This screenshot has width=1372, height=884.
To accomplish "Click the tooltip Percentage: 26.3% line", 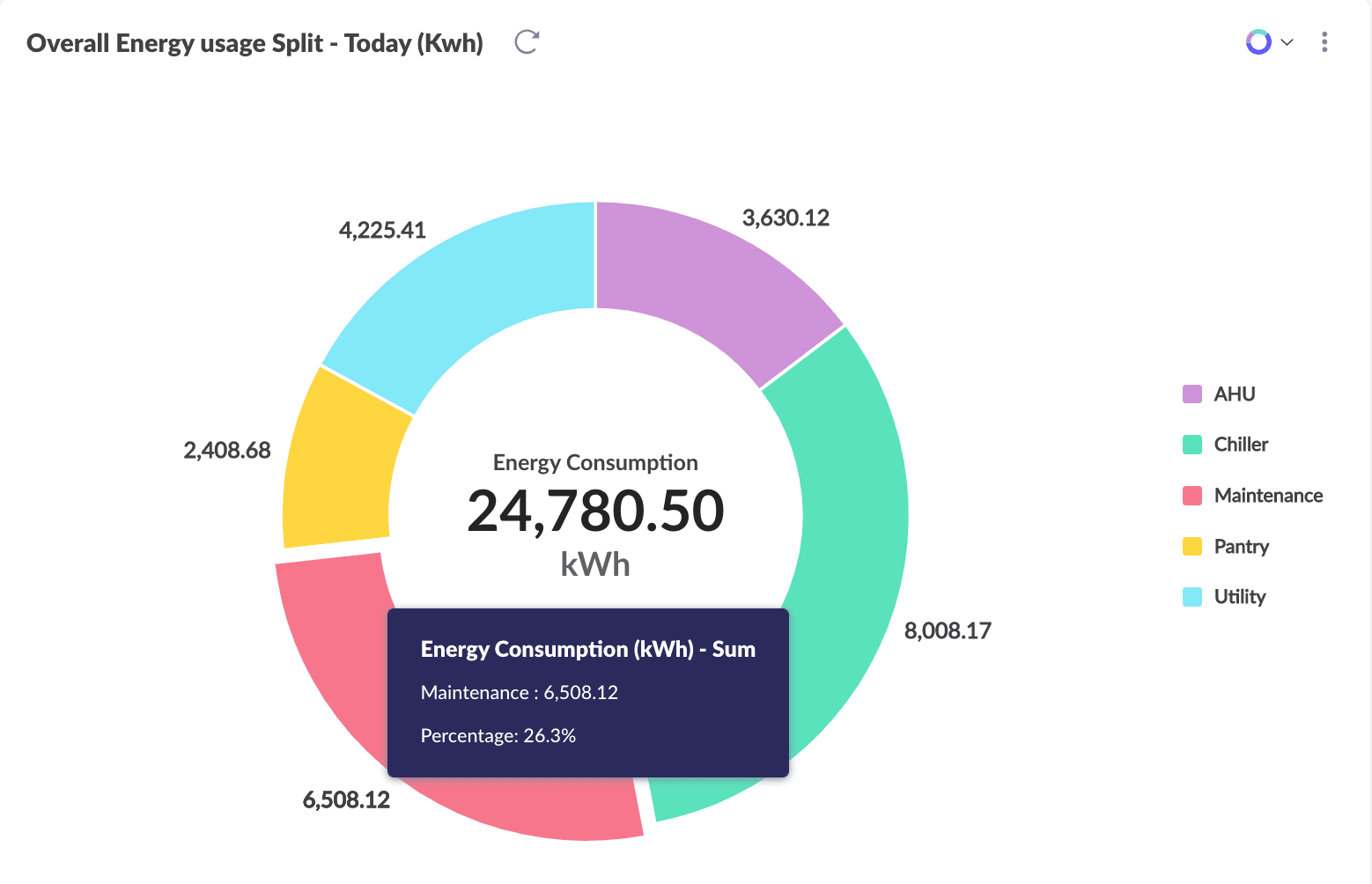I will [498, 735].
